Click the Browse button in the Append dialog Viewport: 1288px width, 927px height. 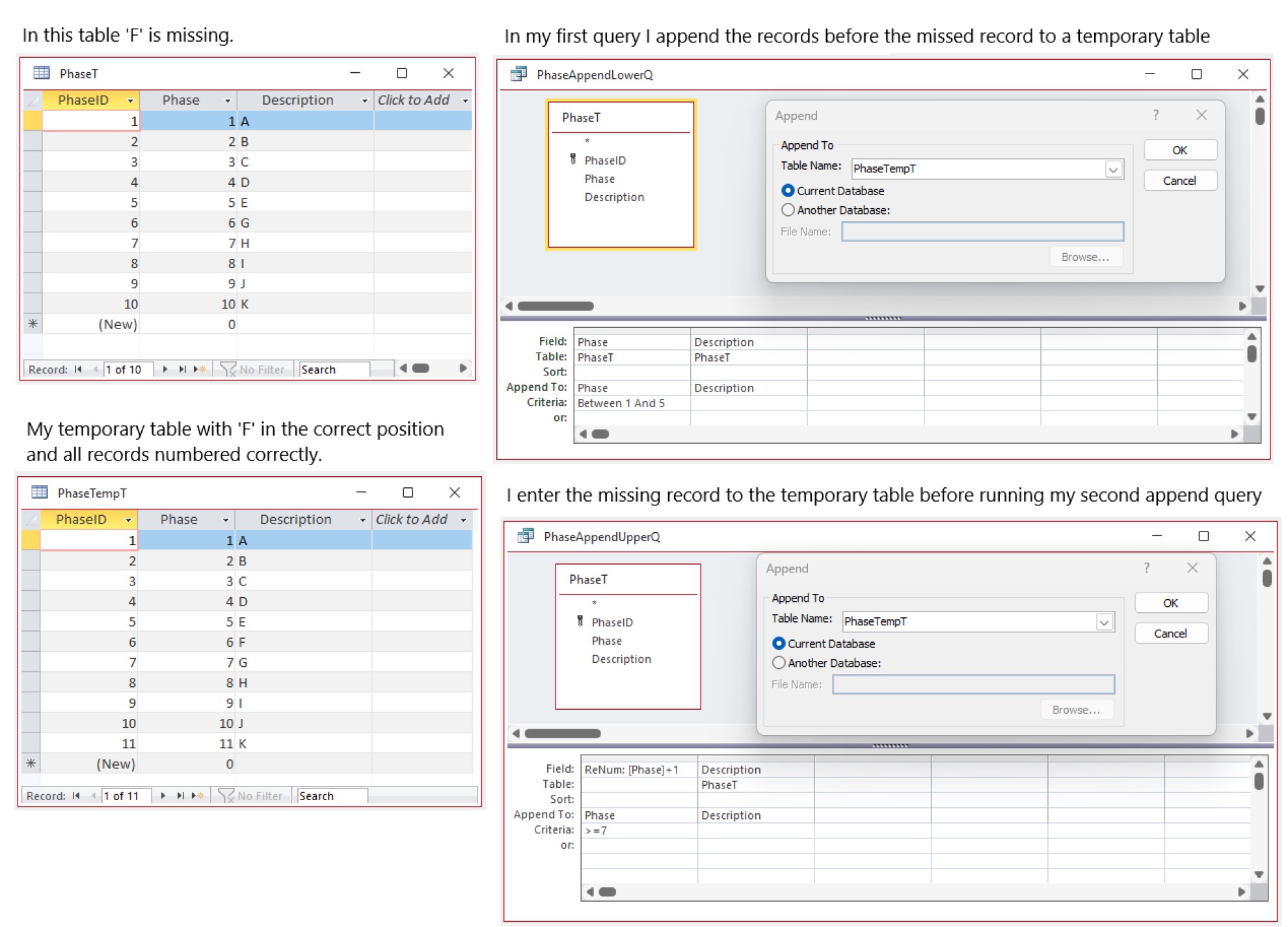click(x=1085, y=256)
